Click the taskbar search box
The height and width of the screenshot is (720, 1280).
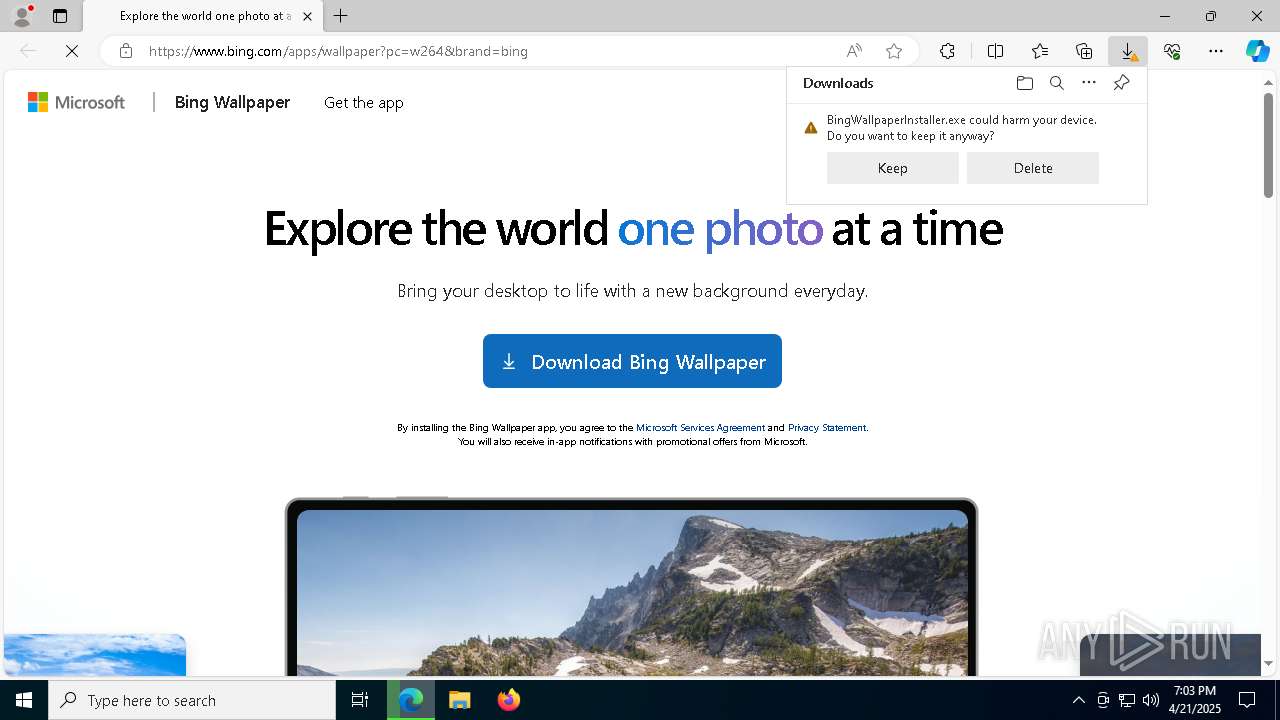pyautogui.click(x=192, y=700)
